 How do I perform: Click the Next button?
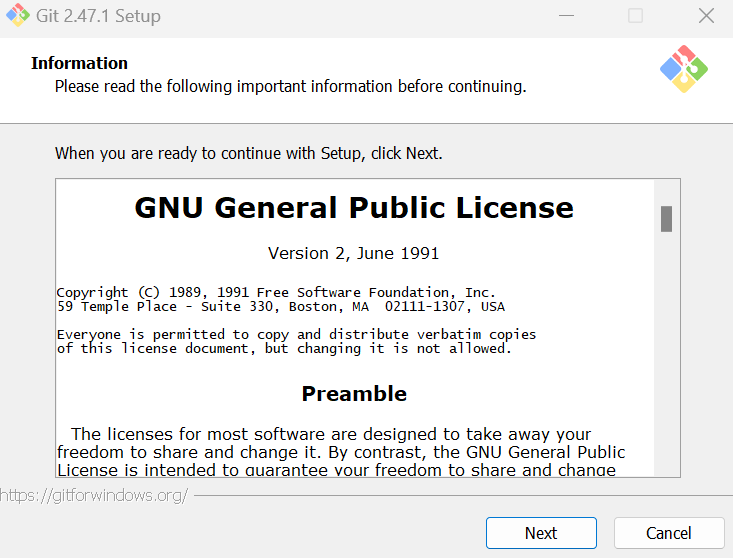coord(541,533)
